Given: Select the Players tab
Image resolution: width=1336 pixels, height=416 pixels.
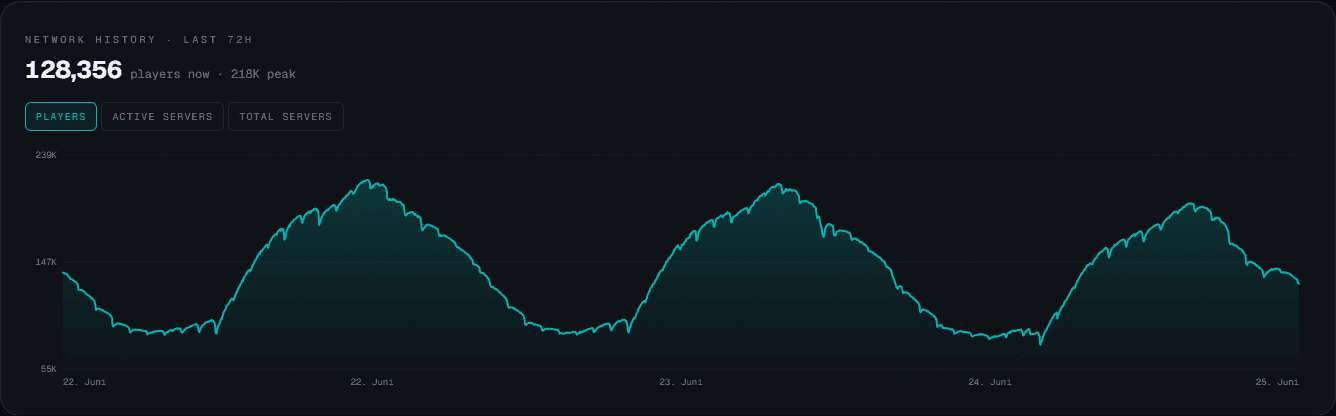Looking at the screenshot, I should point(61,117).
